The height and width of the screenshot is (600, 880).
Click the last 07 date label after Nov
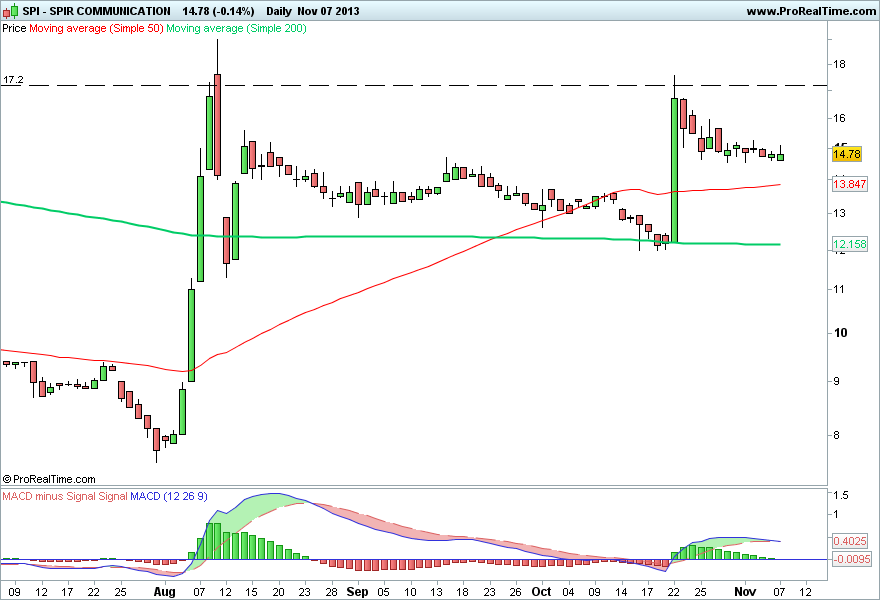(x=779, y=592)
